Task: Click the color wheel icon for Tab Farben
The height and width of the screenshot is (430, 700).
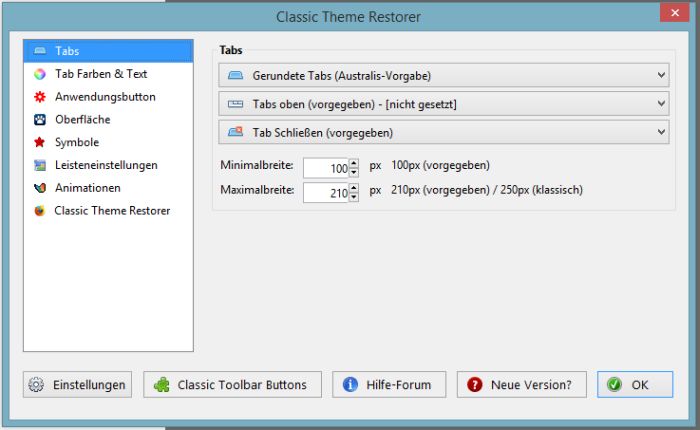Action: coord(40,74)
